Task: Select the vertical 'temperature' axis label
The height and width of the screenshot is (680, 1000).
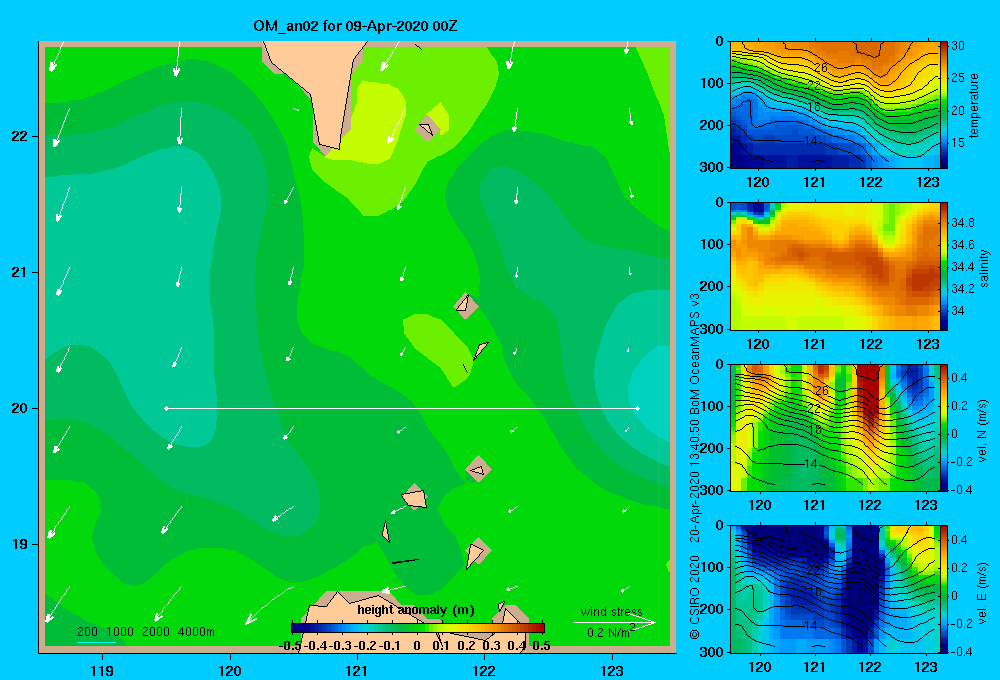Action: (974, 105)
